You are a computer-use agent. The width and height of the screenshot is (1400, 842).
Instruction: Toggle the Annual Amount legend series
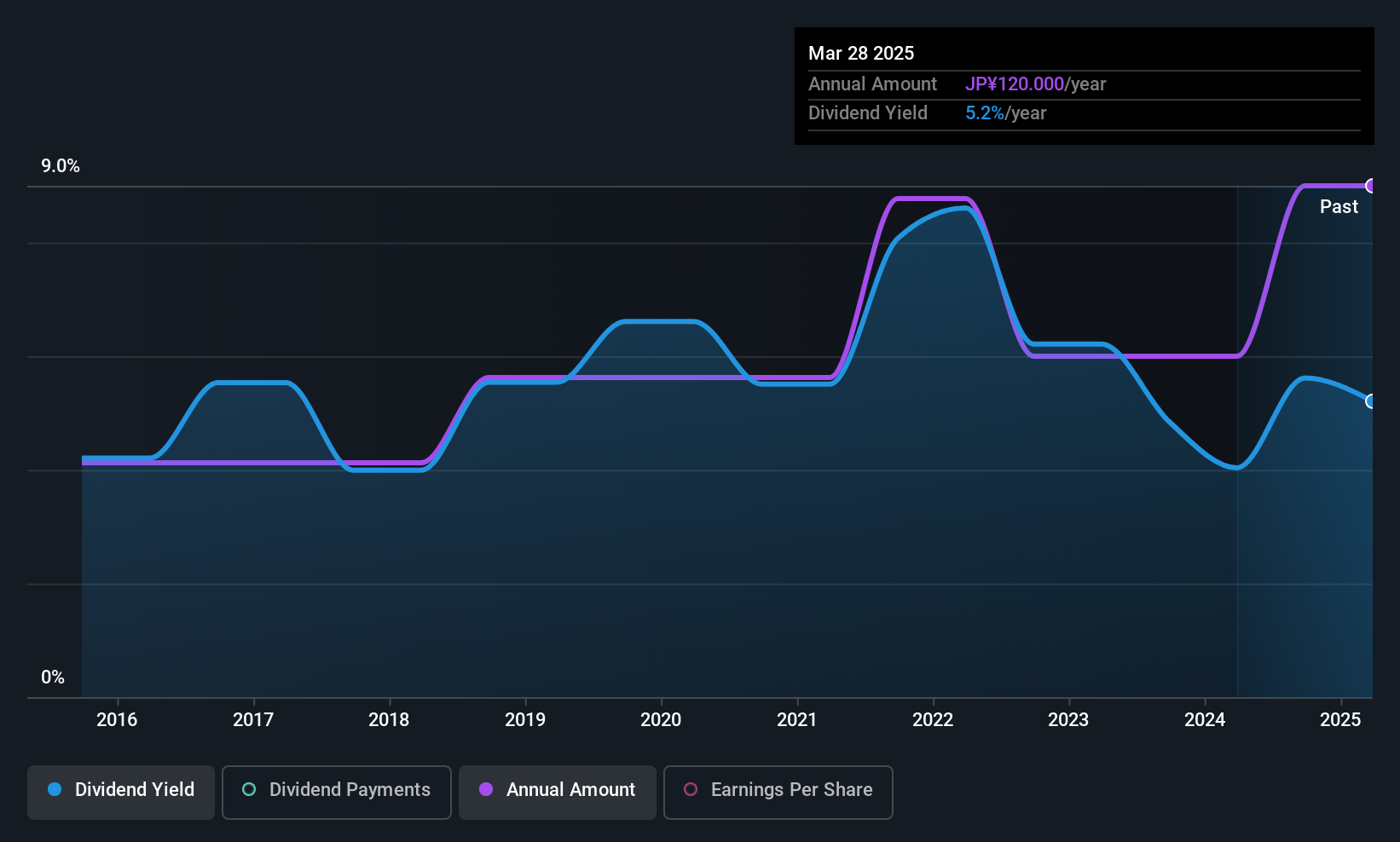pyautogui.click(x=558, y=792)
